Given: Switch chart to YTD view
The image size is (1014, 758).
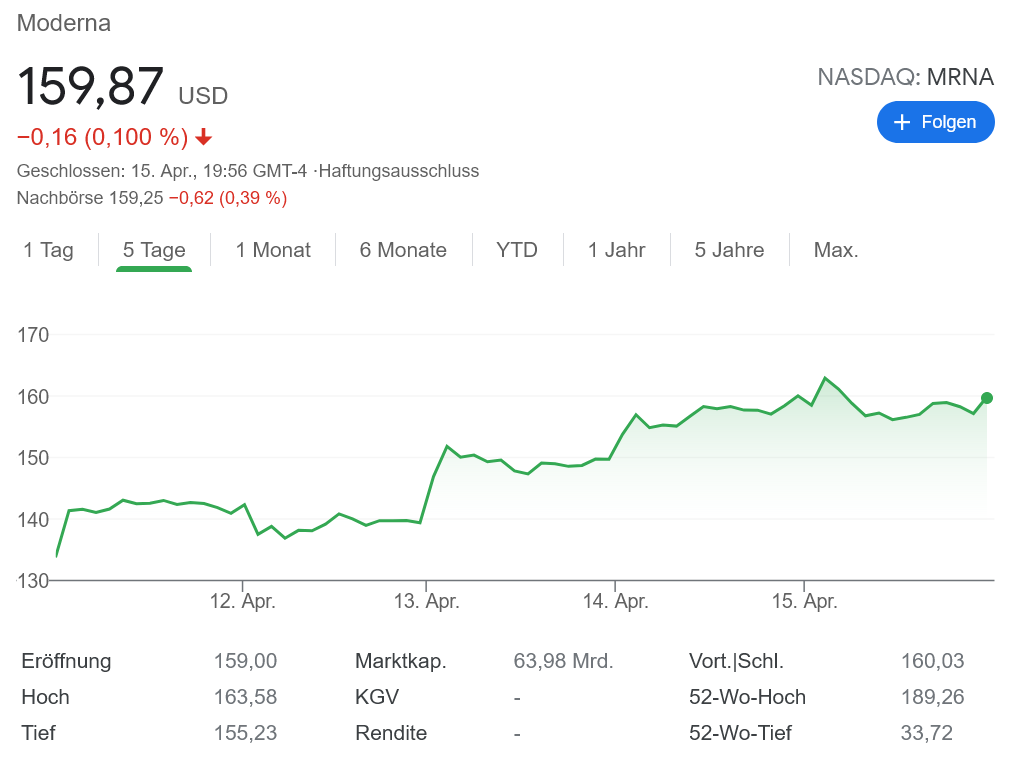Looking at the screenshot, I should (517, 250).
